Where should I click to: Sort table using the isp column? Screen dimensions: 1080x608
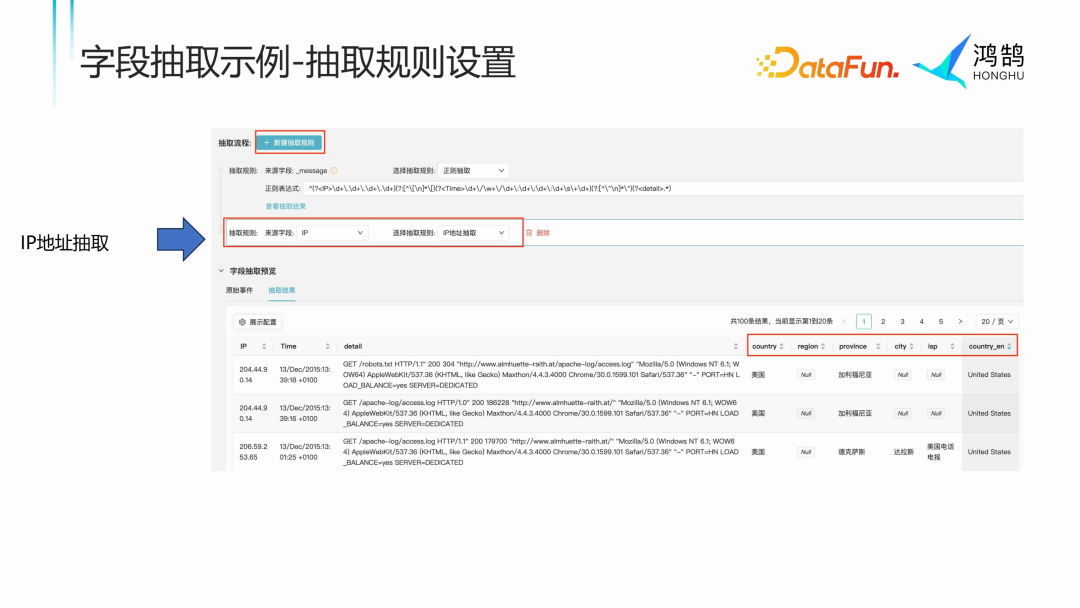click(x=951, y=346)
